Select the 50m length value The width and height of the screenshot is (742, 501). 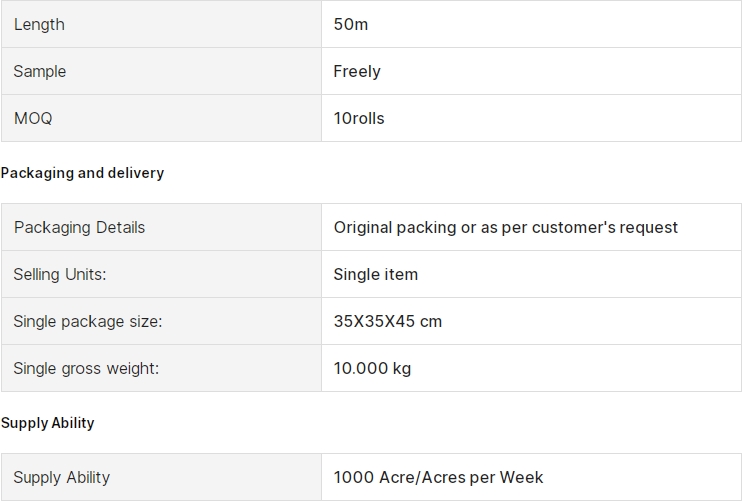[x=351, y=24]
